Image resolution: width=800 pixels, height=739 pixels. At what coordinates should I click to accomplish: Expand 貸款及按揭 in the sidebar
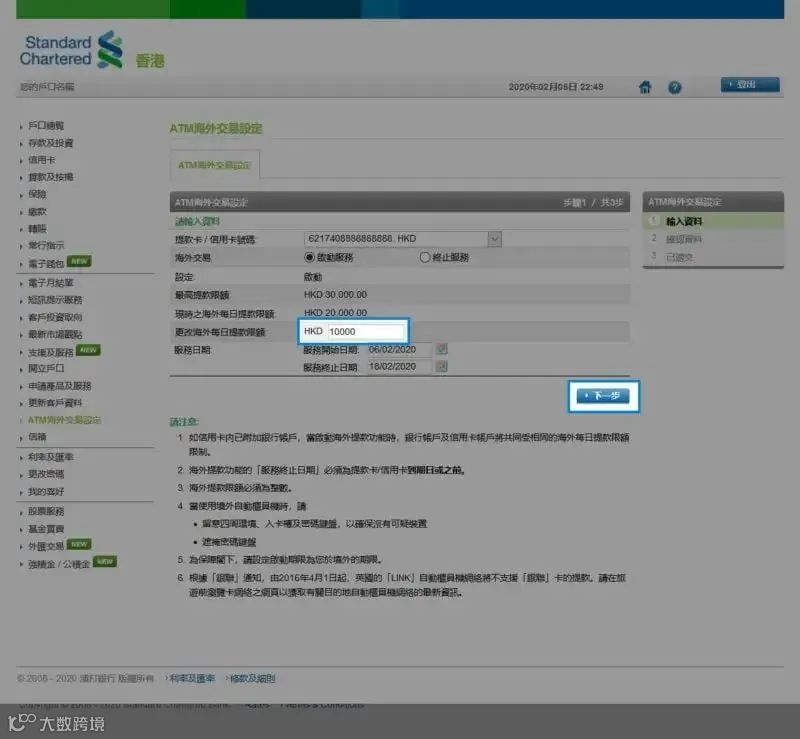pyautogui.click(x=51, y=177)
